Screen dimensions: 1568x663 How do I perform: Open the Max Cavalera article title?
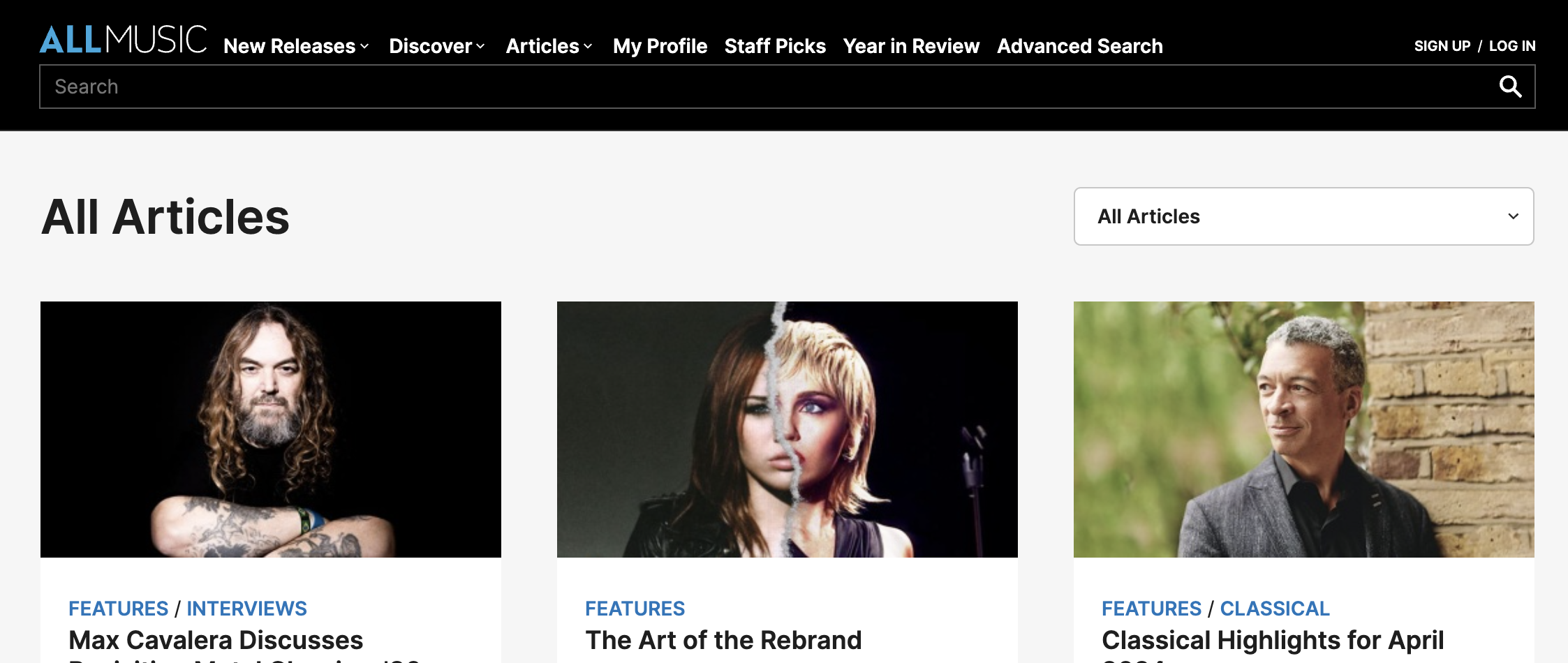pos(215,639)
